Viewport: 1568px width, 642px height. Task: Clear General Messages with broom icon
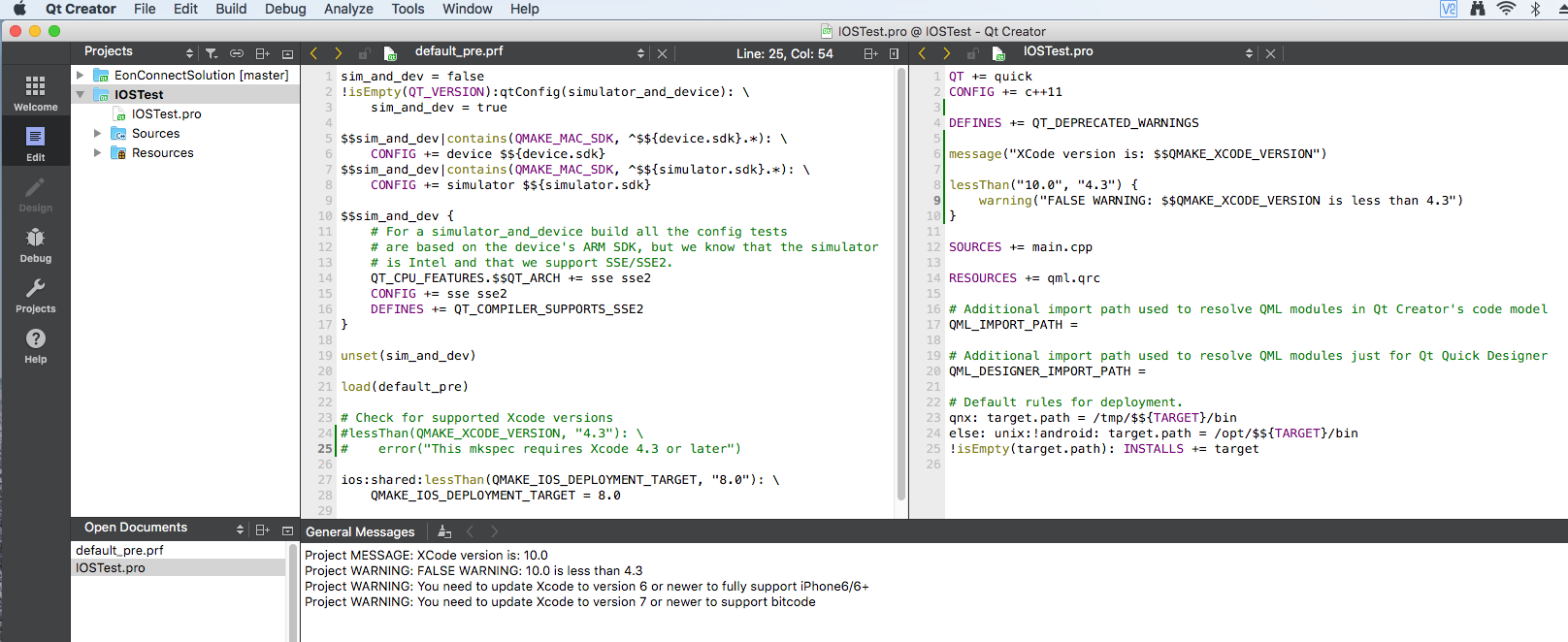click(444, 531)
